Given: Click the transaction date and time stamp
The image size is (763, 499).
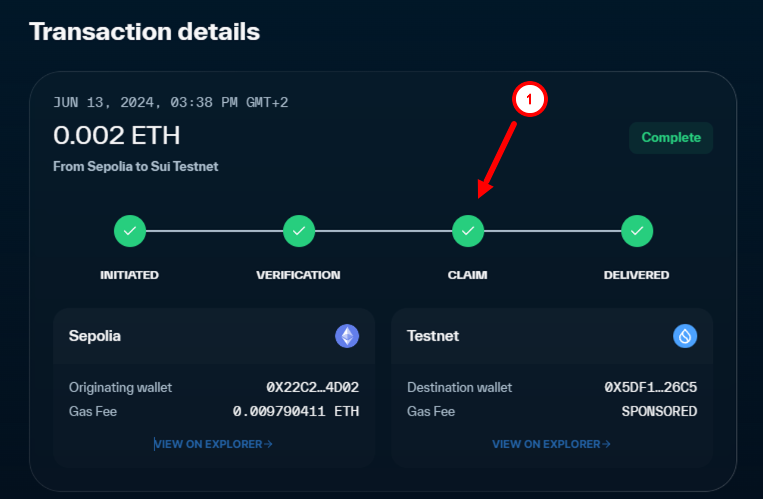Looking at the screenshot, I should 171,103.
